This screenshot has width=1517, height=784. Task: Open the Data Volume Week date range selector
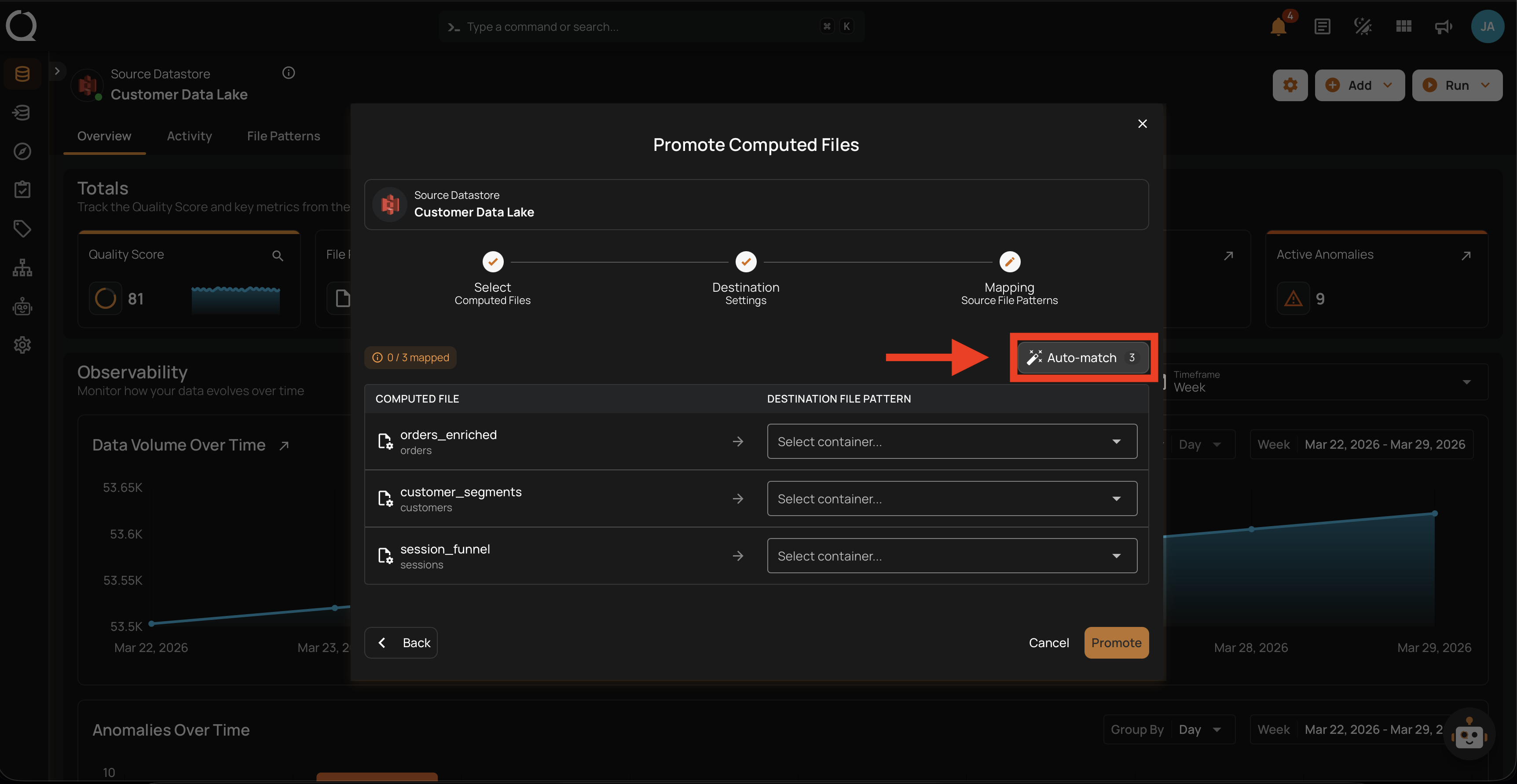1361,444
